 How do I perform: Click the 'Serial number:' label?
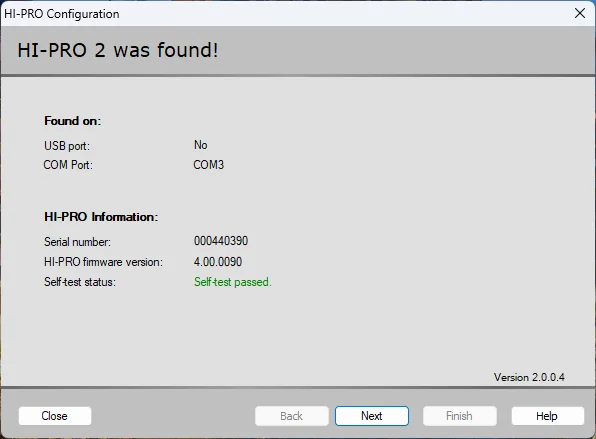coord(77,242)
